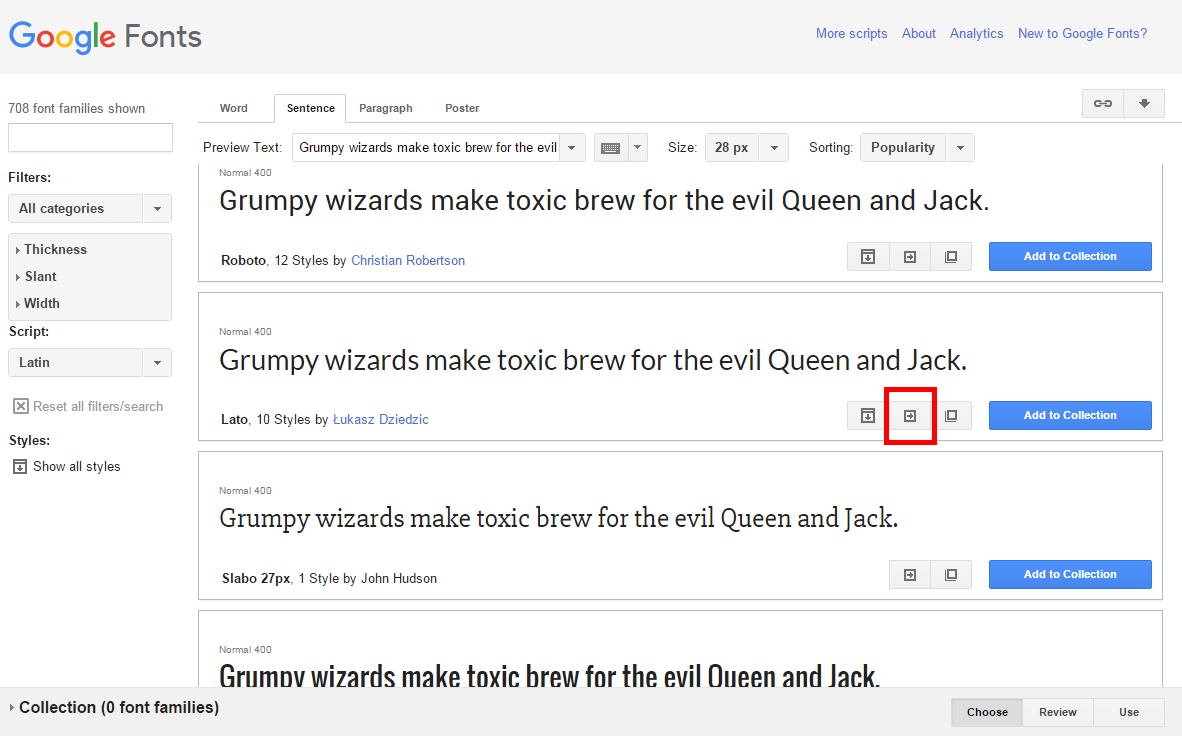Expand the Width filter
The width and height of the screenshot is (1182, 736).
click(x=38, y=304)
